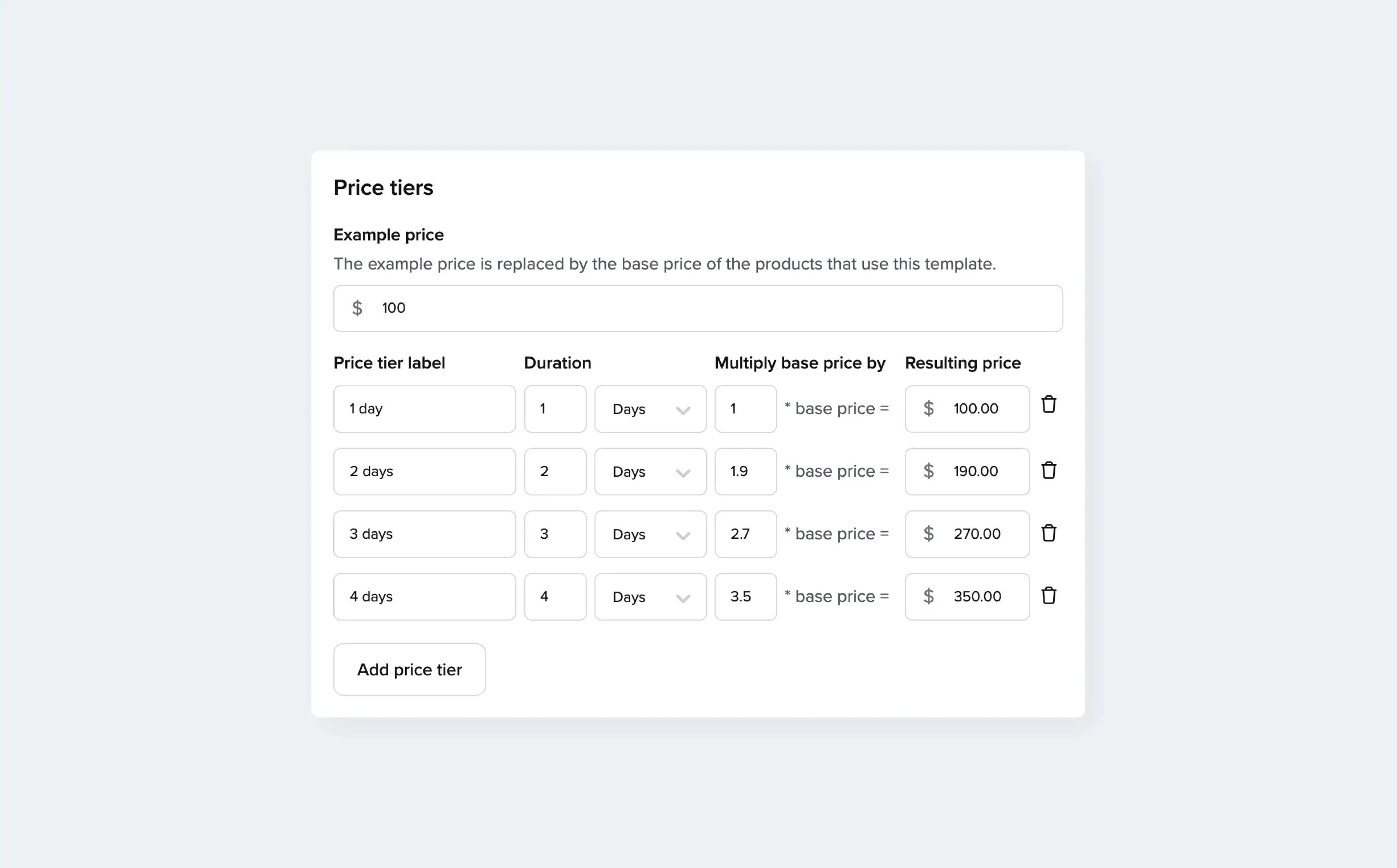Click the multiplier field showing 1.9

pos(745,471)
